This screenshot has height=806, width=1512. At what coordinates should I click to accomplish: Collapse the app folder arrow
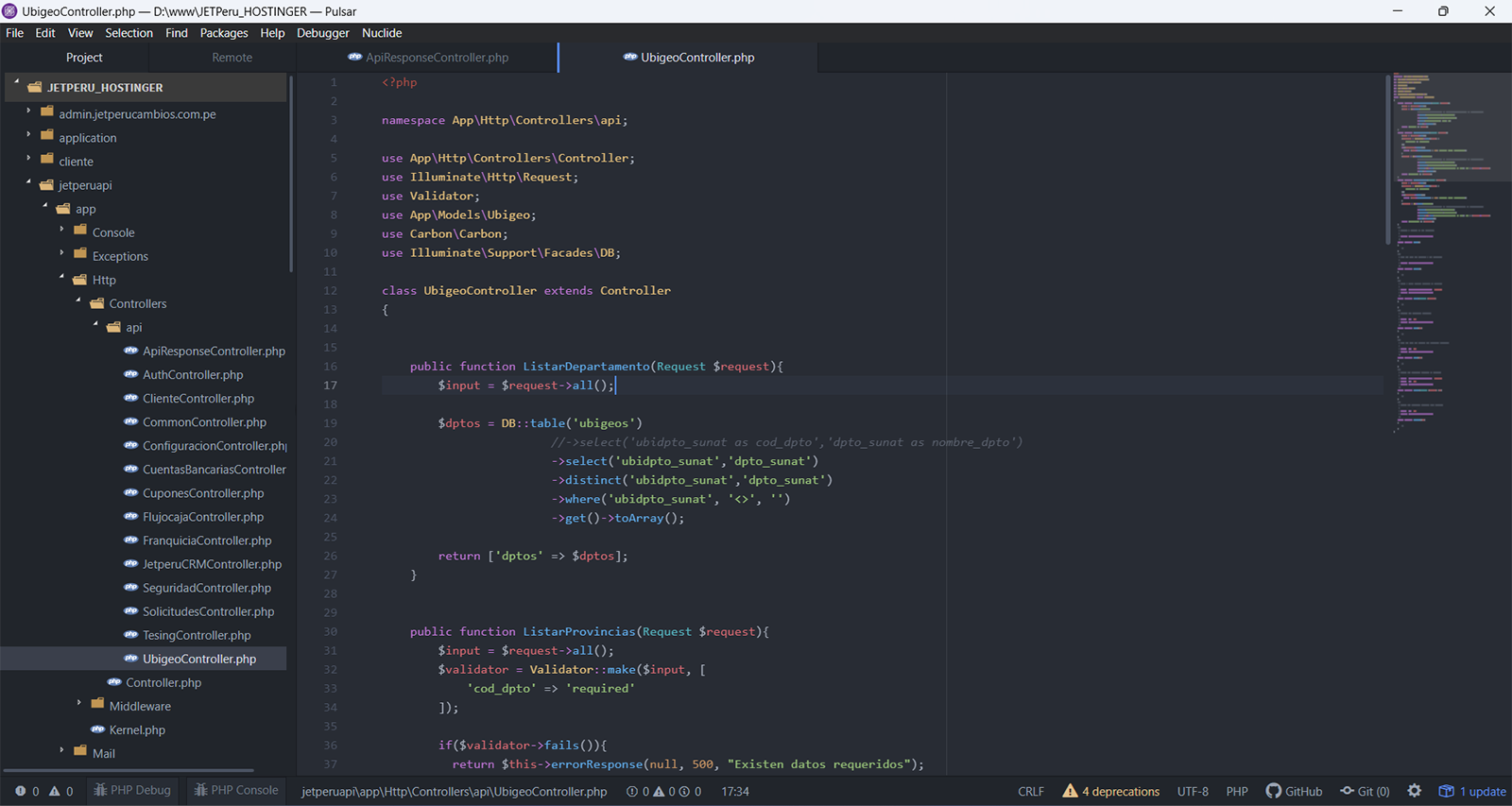[45, 206]
